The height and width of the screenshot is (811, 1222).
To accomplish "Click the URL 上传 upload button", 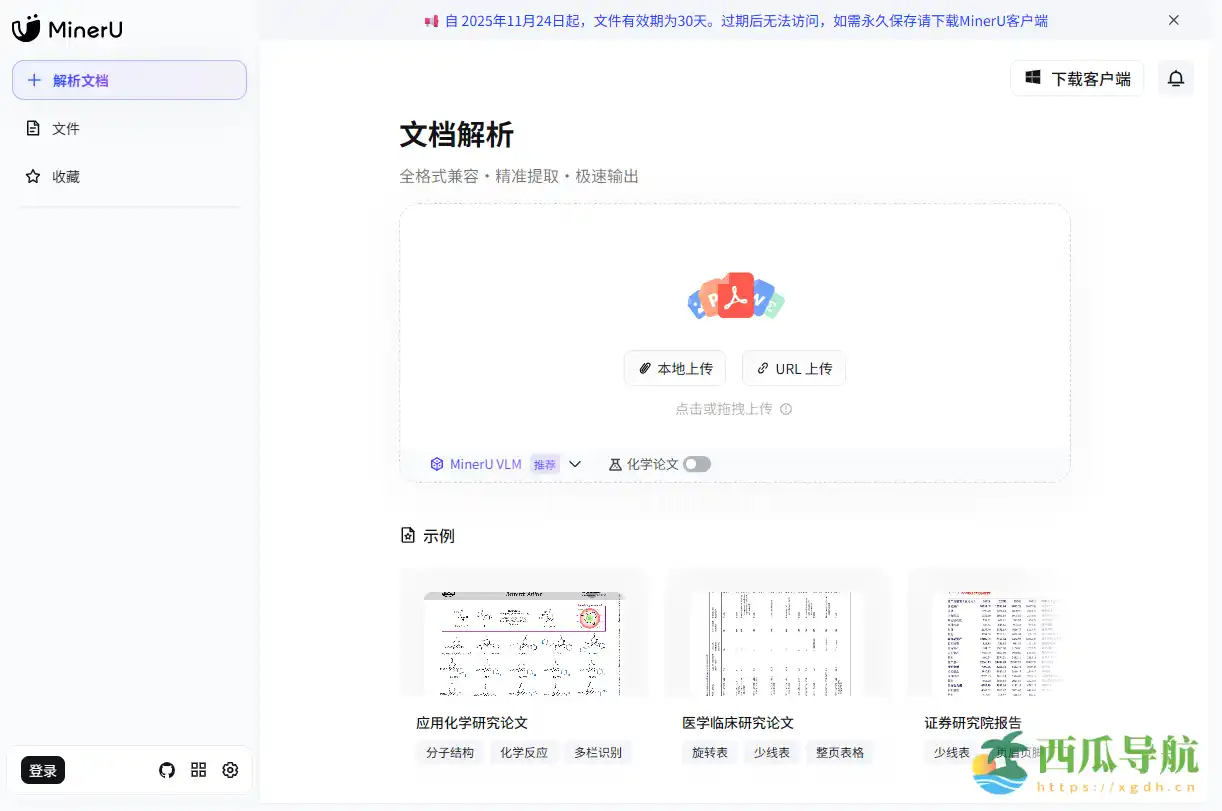I will pyautogui.click(x=793, y=368).
